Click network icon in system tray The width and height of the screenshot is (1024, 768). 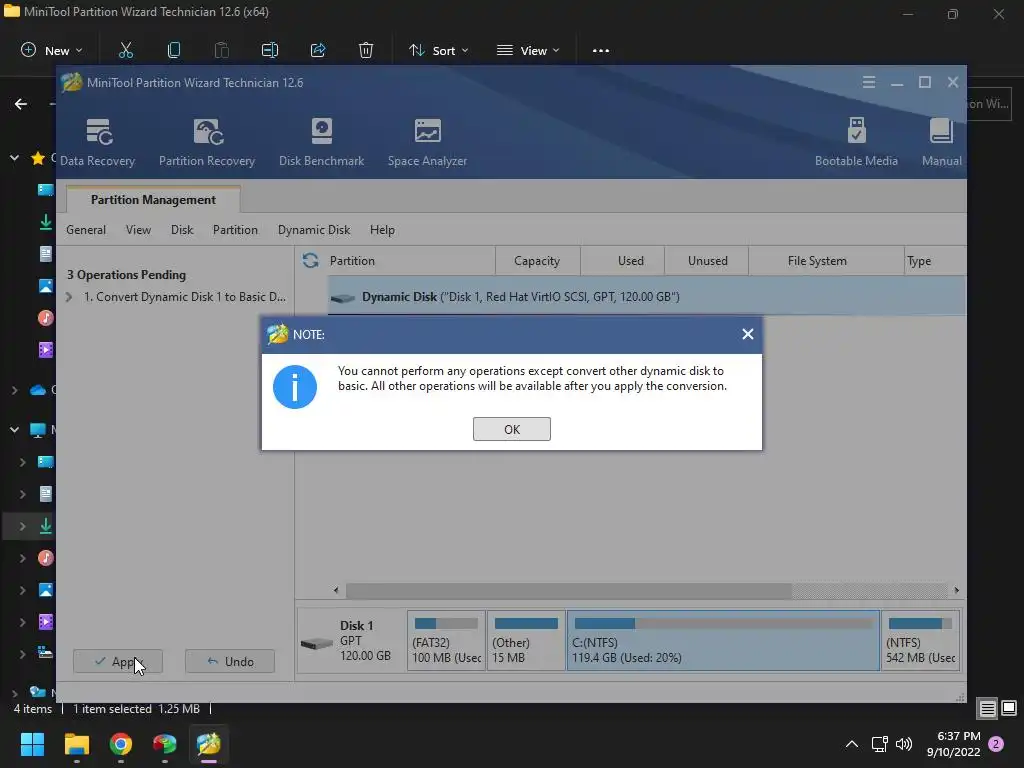click(879, 744)
